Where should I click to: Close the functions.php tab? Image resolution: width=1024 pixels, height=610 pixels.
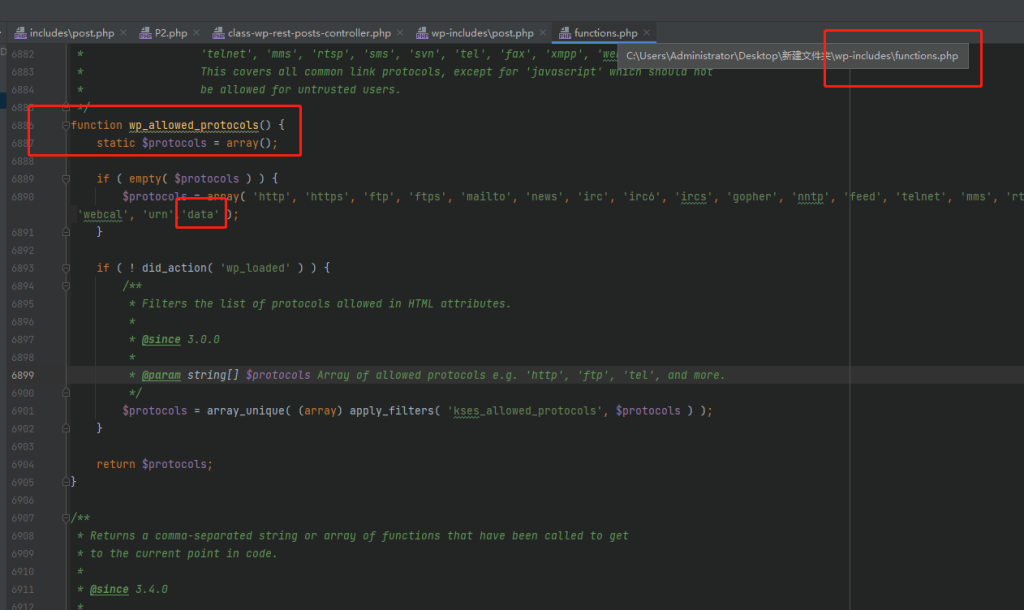(646, 33)
